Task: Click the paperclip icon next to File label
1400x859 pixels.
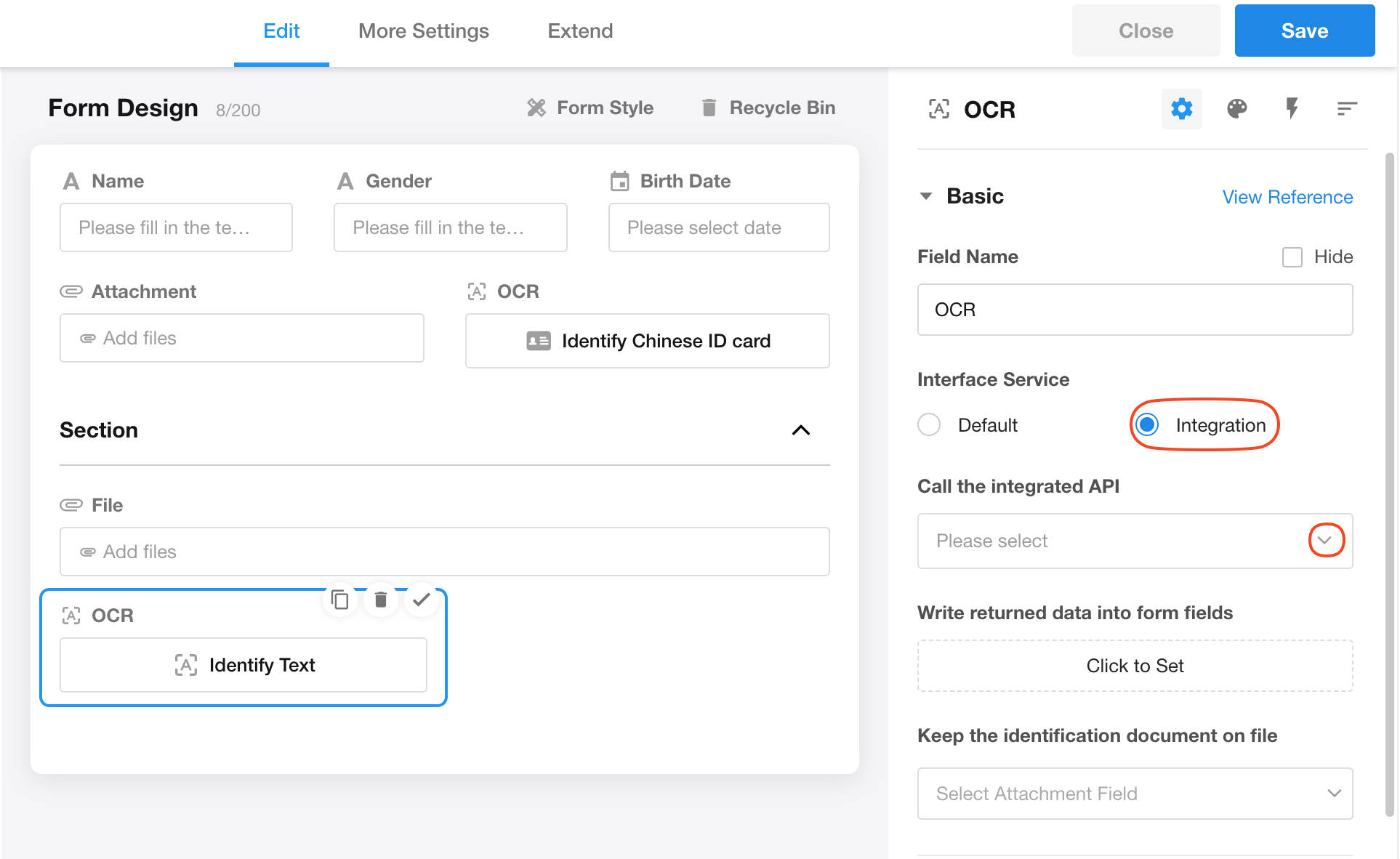Action: coord(71,505)
